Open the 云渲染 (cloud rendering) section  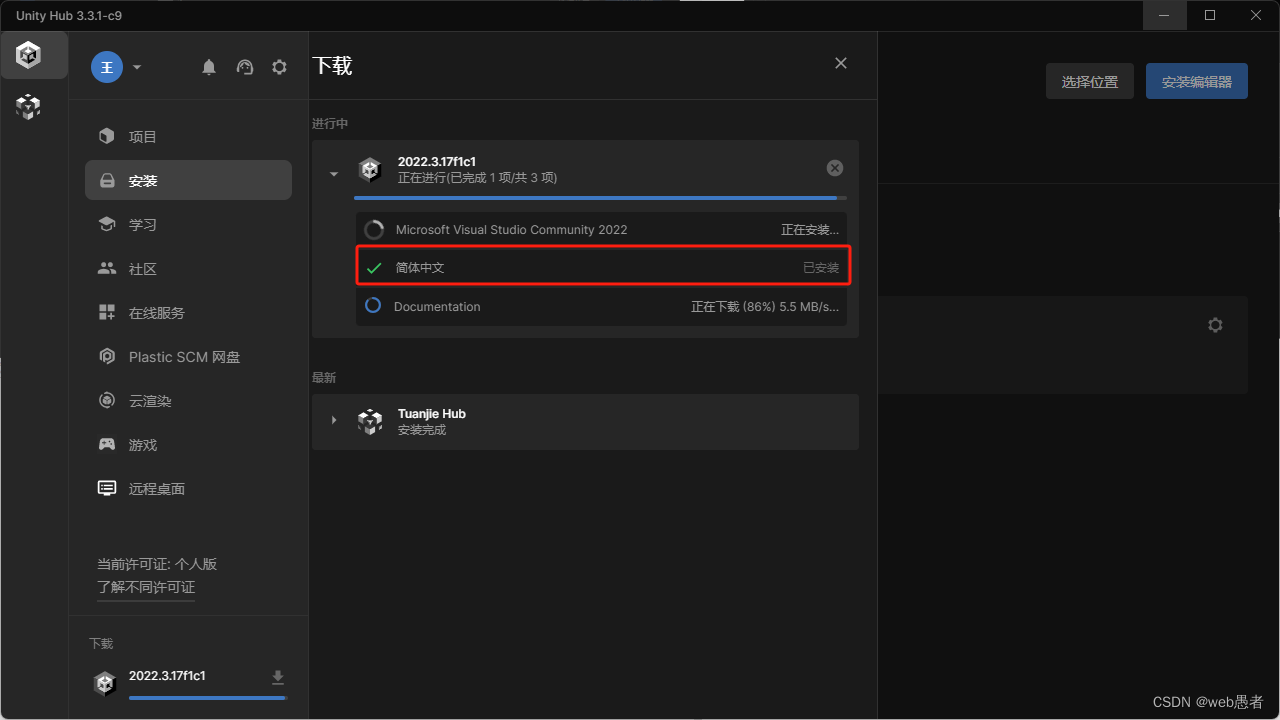189,400
